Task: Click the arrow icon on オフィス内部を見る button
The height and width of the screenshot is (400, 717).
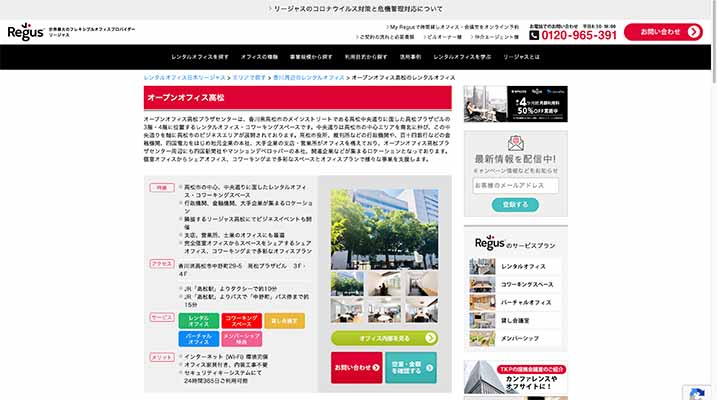Action: (430, 338)
